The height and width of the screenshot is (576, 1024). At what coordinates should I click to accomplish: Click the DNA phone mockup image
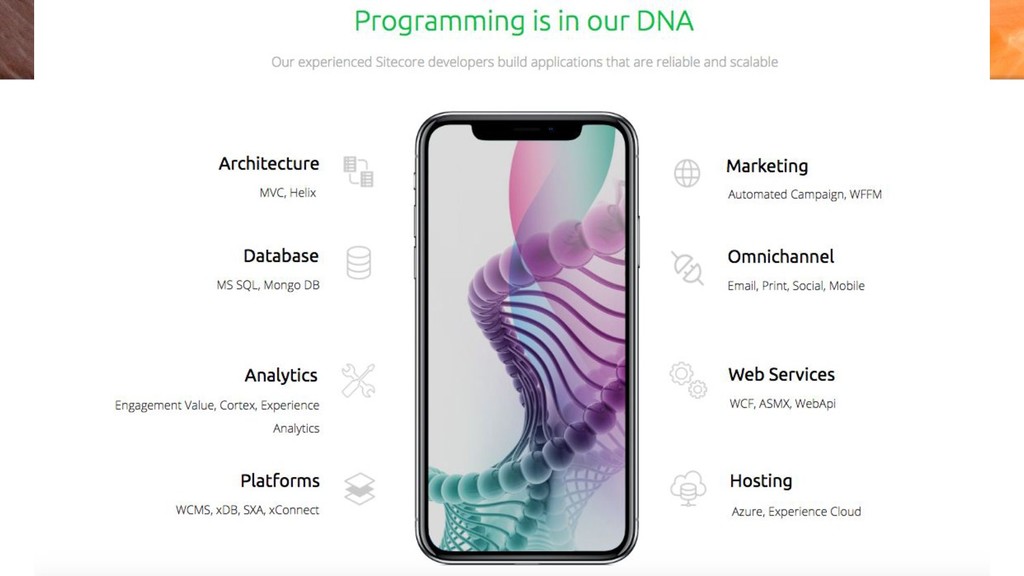(526, 338)
